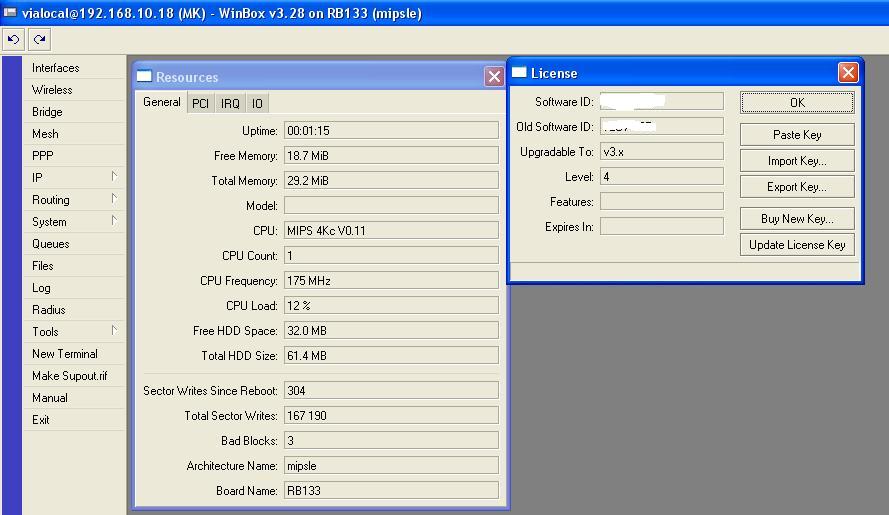Click the WinBox title bar application icon

click(x=10, y=12)
